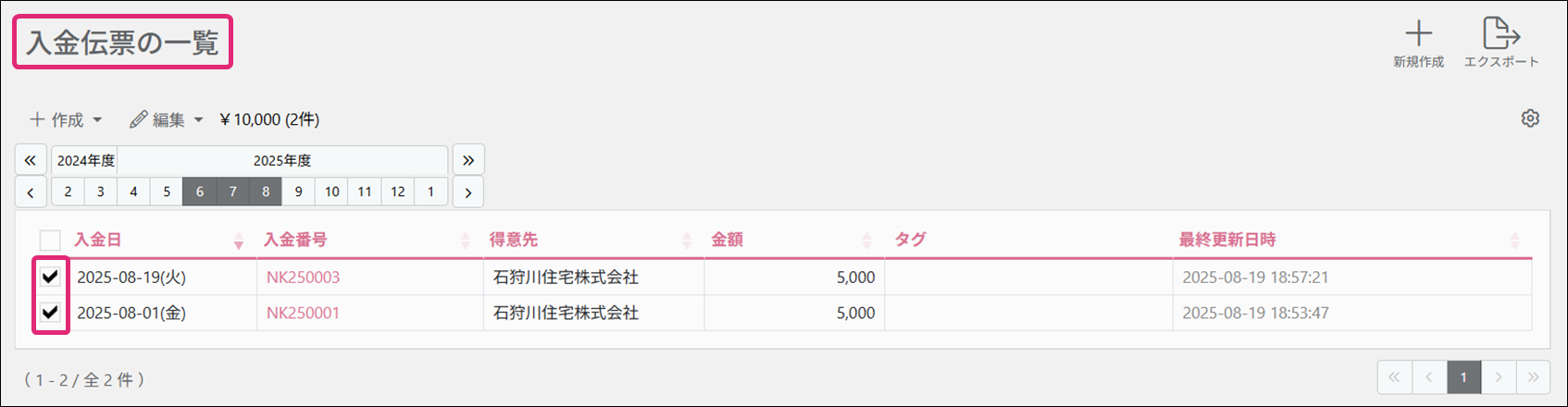Click the エクスポート export icon

pyautogui.click(x=1500, y=34)
